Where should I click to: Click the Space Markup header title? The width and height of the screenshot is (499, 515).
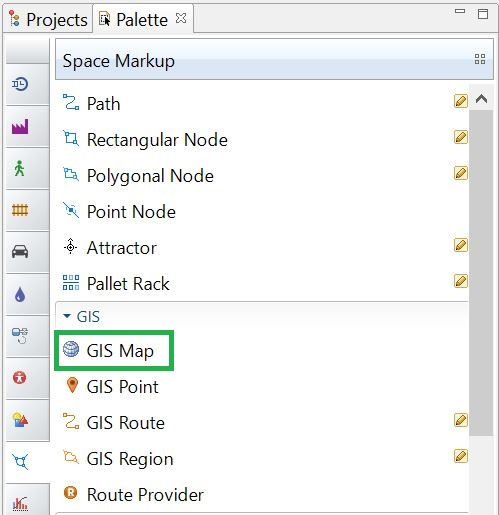pyautogui.click(x=119, y=61)
